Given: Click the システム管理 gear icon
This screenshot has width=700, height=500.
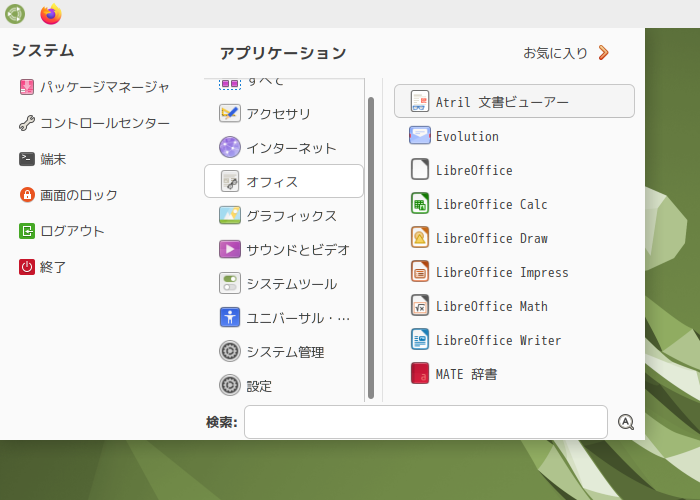Looking at the screenshot, I should 230,351.
